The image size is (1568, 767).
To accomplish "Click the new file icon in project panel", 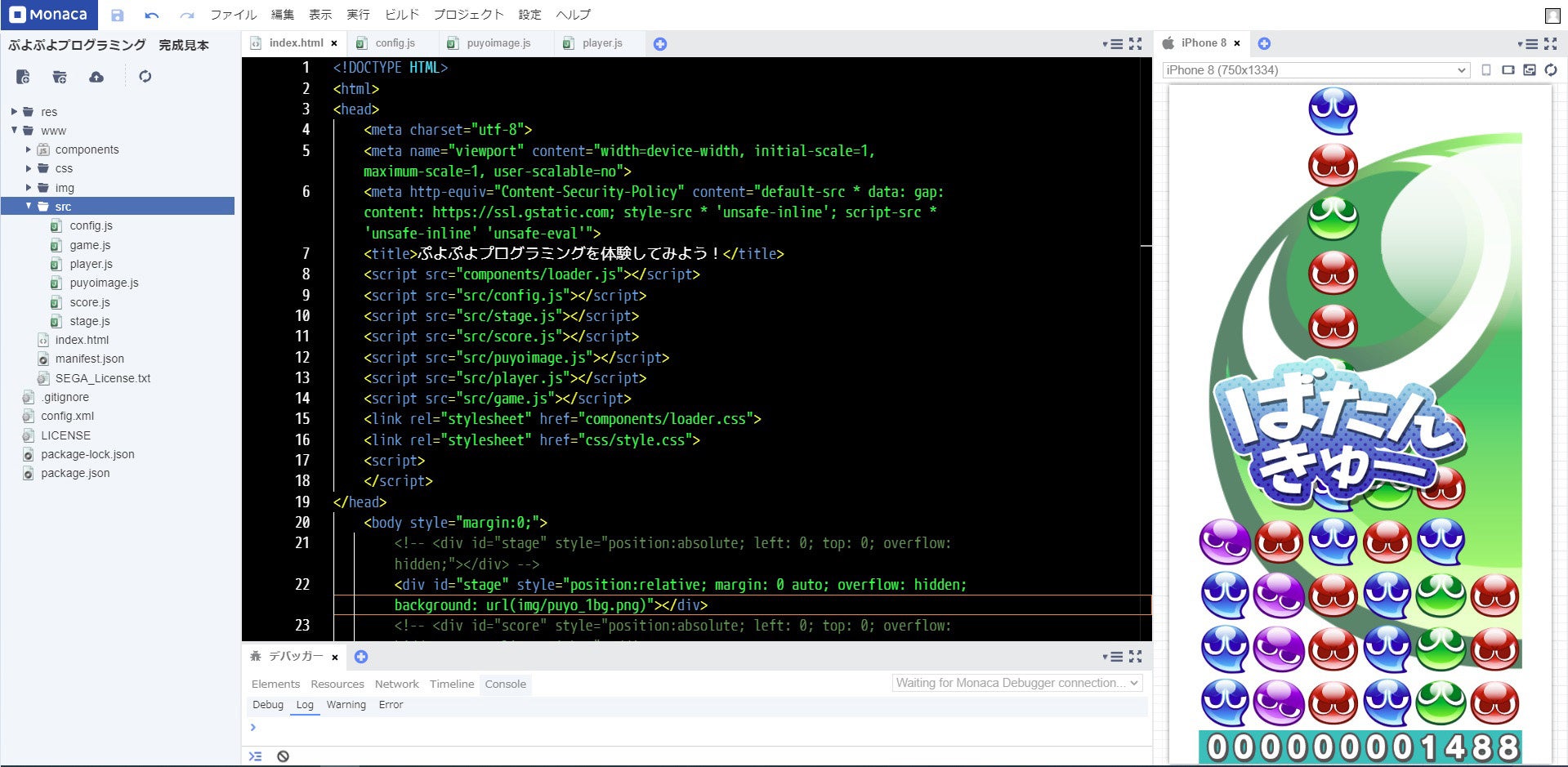I will (x=23, y=77).
